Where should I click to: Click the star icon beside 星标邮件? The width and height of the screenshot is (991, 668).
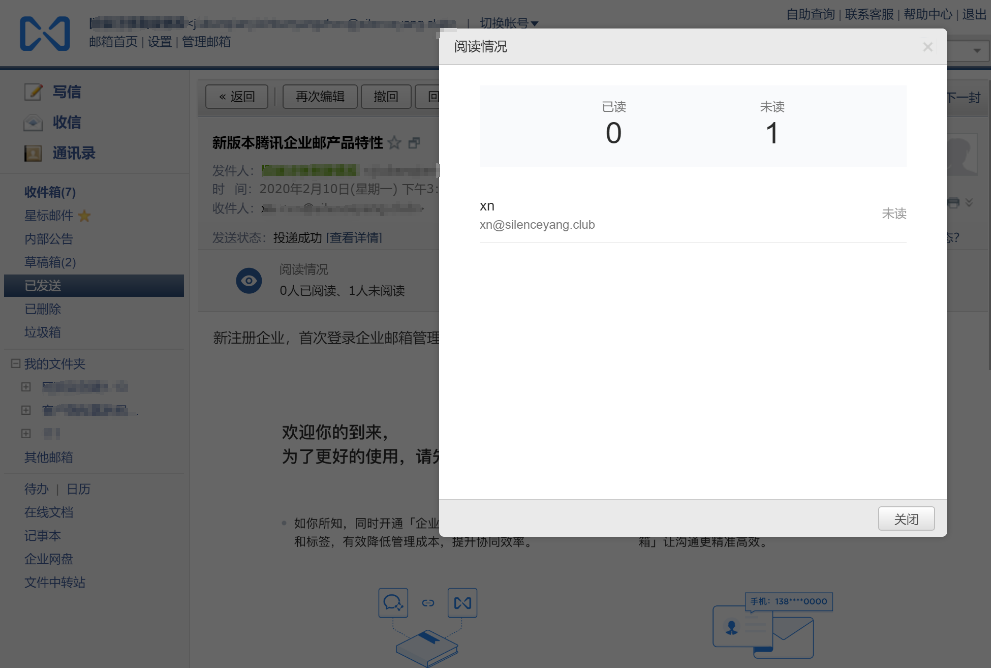click(x=83, y=215)
